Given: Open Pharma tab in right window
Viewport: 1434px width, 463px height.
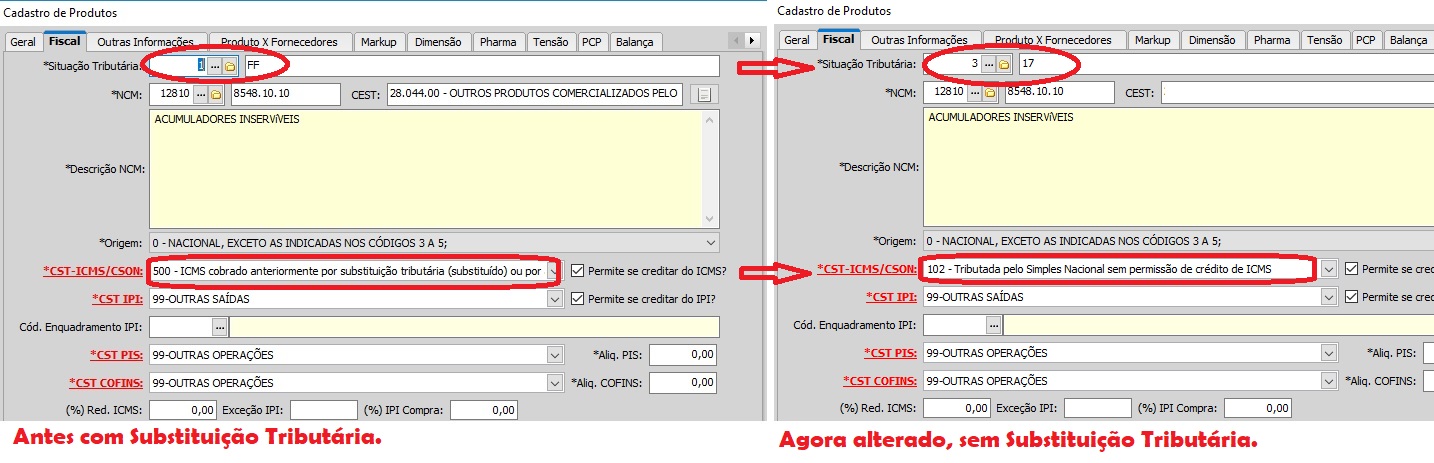Looking at the screenshot, I should click(x=1272, y=40).
